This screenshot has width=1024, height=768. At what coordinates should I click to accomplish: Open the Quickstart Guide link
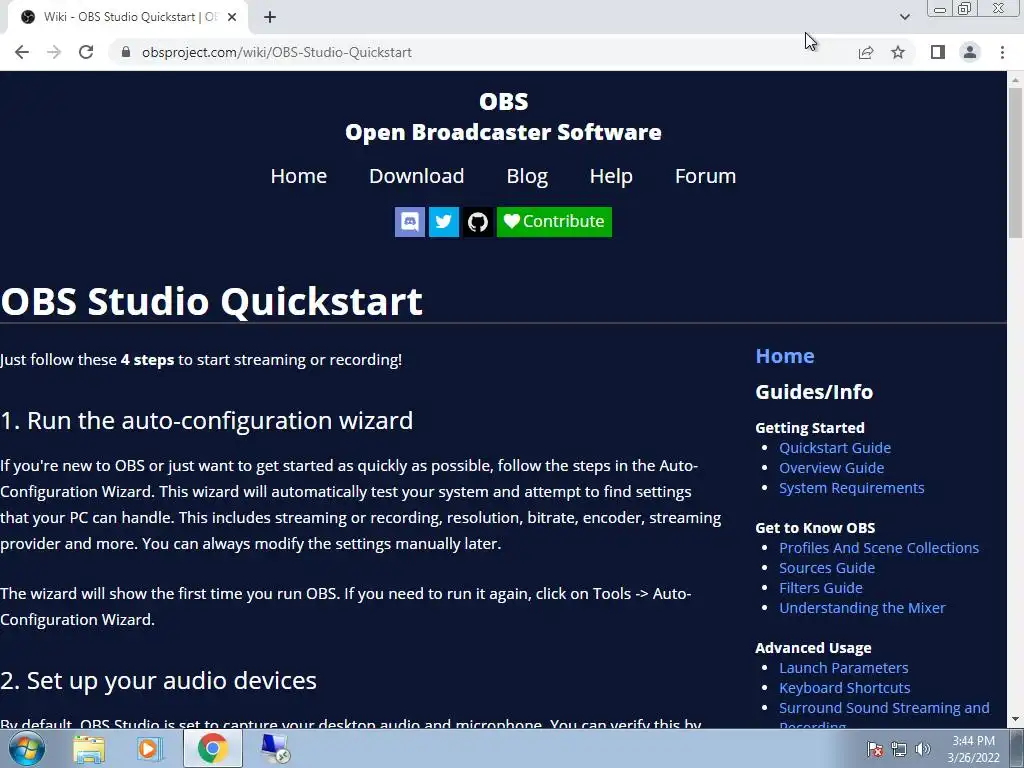pyautogui.click(x=835, y=448)
